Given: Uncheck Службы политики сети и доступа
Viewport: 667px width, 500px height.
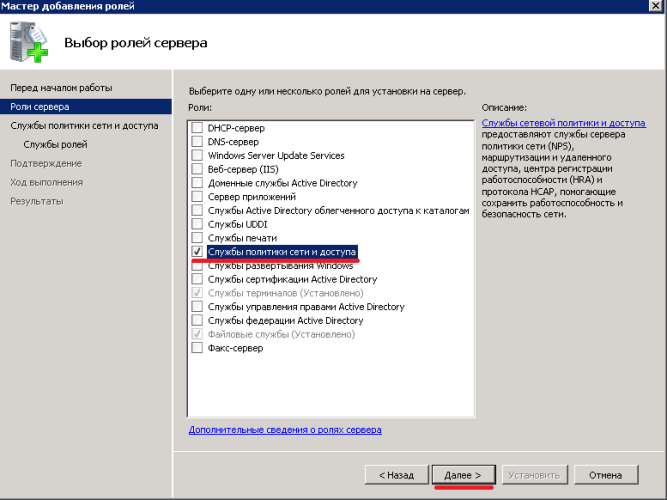Looking at the screenshot, I should tap(197, 252).
